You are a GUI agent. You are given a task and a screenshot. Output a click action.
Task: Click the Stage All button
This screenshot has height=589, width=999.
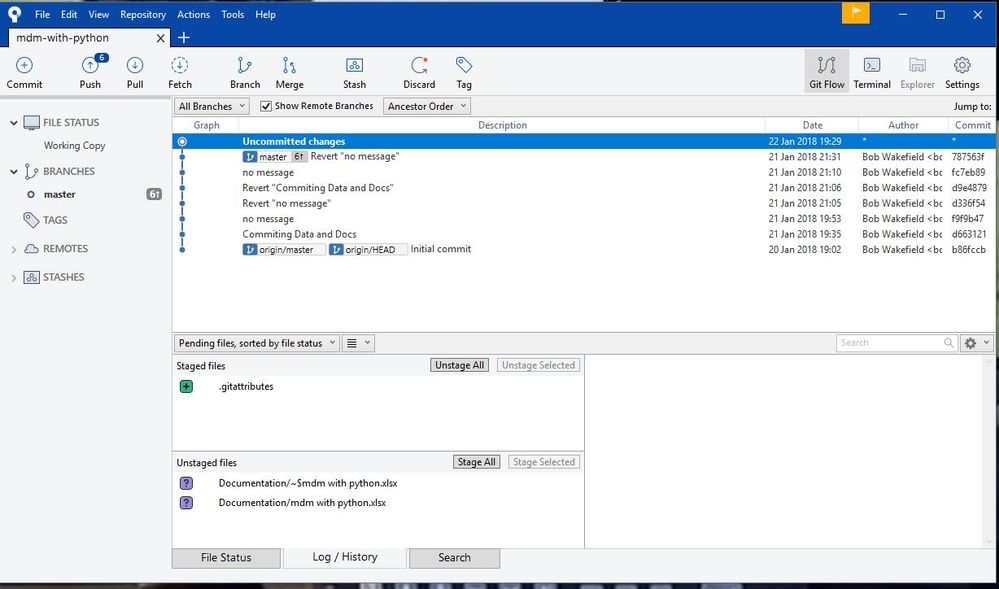tap(477, 462)
